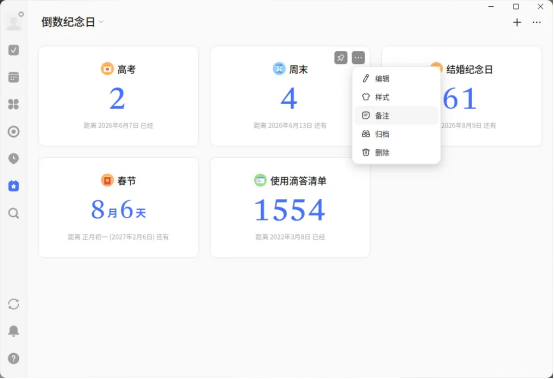Click the 距离 2026年6月13日 还有 date text
Screen dimensions: 554x379
click(290, 125)
